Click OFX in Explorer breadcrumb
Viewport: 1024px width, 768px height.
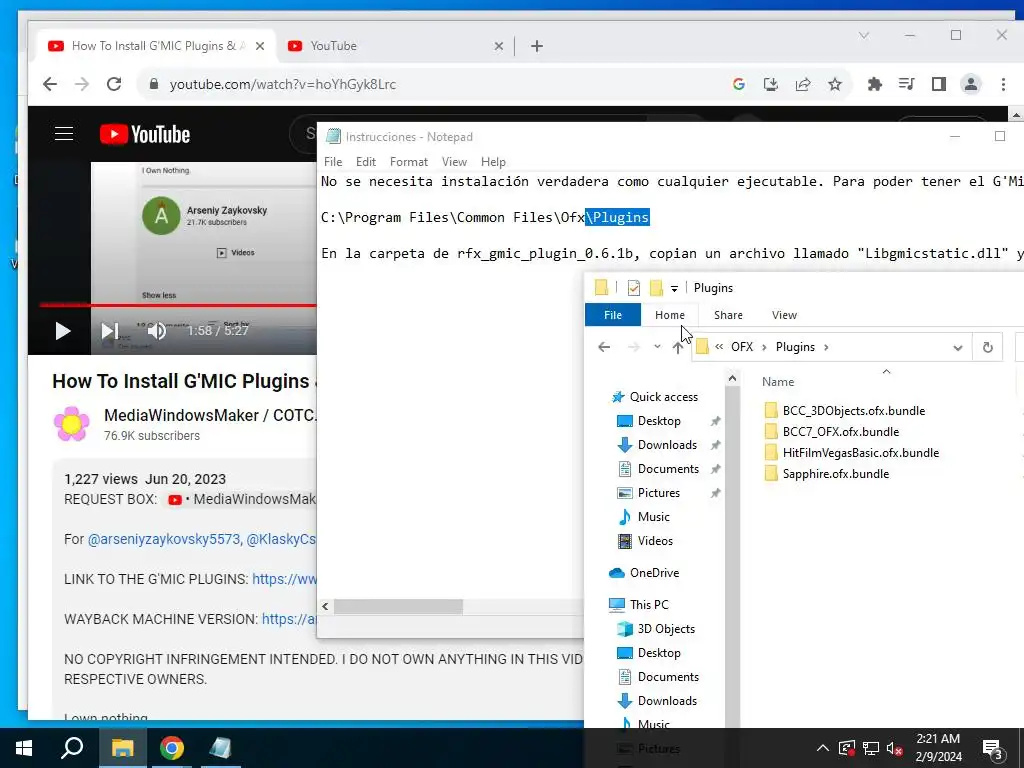coord(742,347)
